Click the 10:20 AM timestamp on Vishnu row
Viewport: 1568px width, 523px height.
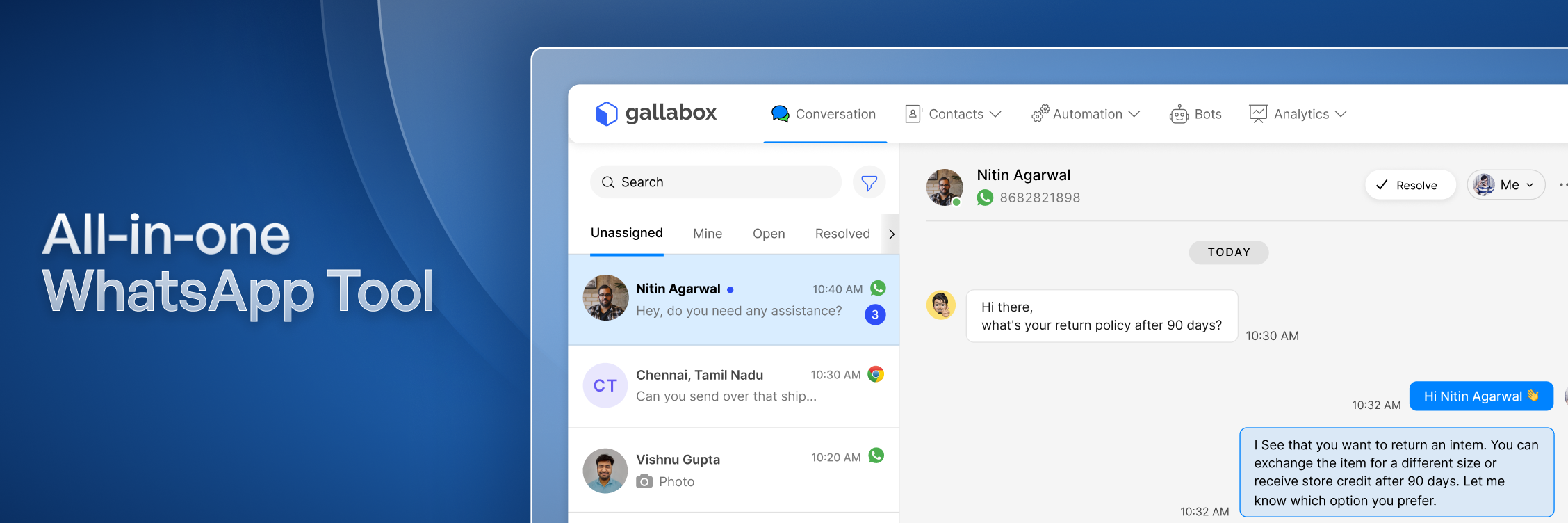tap(836, 458)
